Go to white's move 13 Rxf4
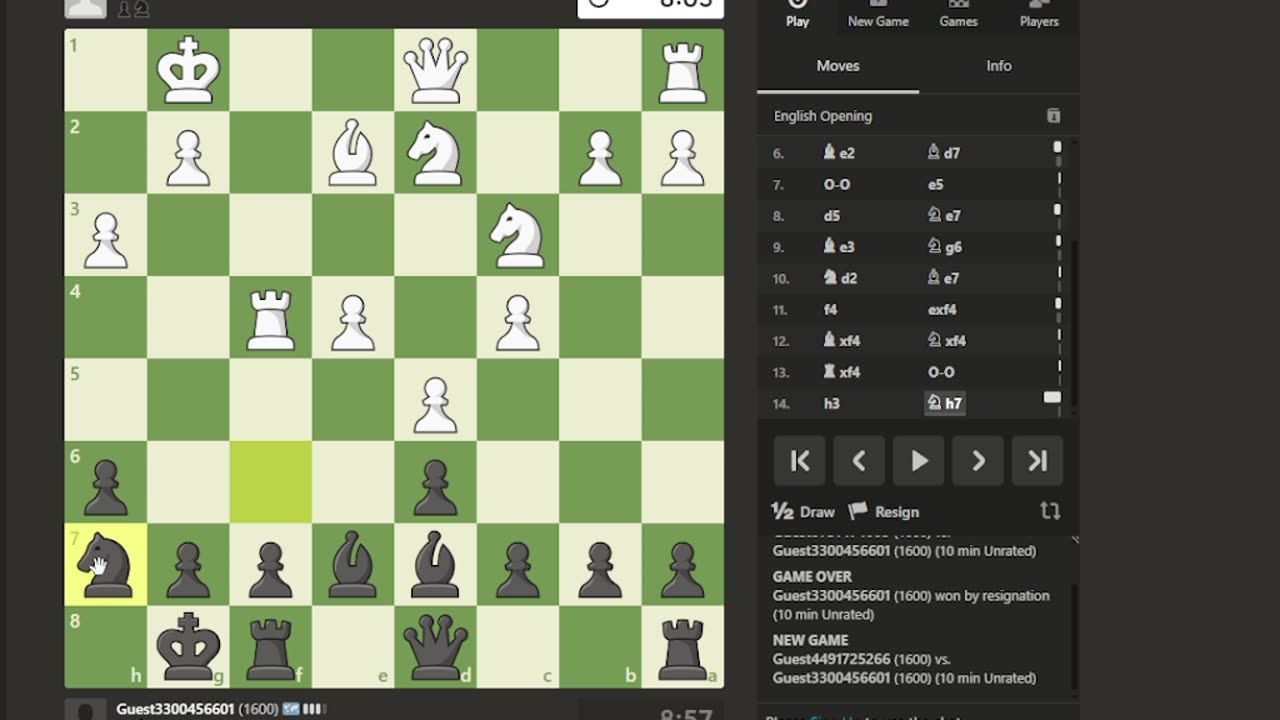Viewport: 1280px width, 720px height. coord(841,372)
